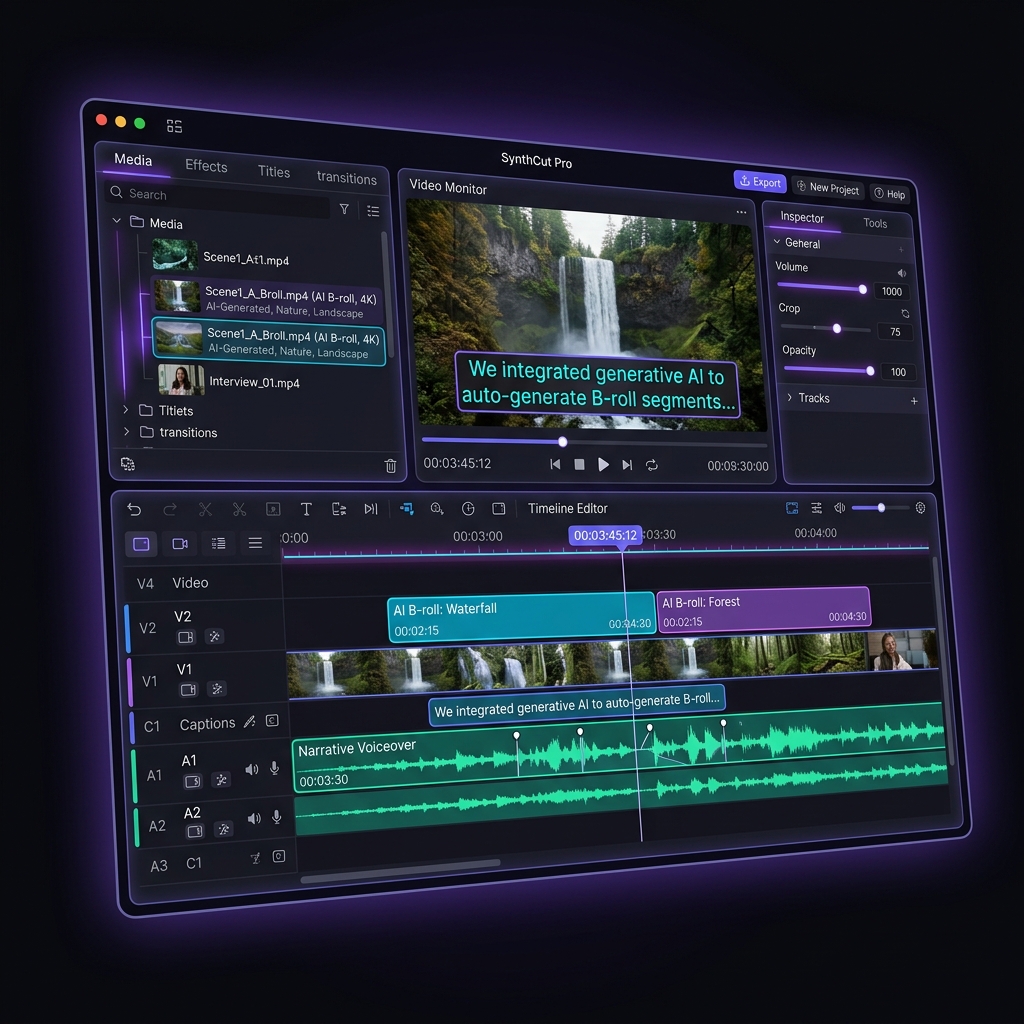
Task: Click the Crop slider handle
Action: point(837,328)
